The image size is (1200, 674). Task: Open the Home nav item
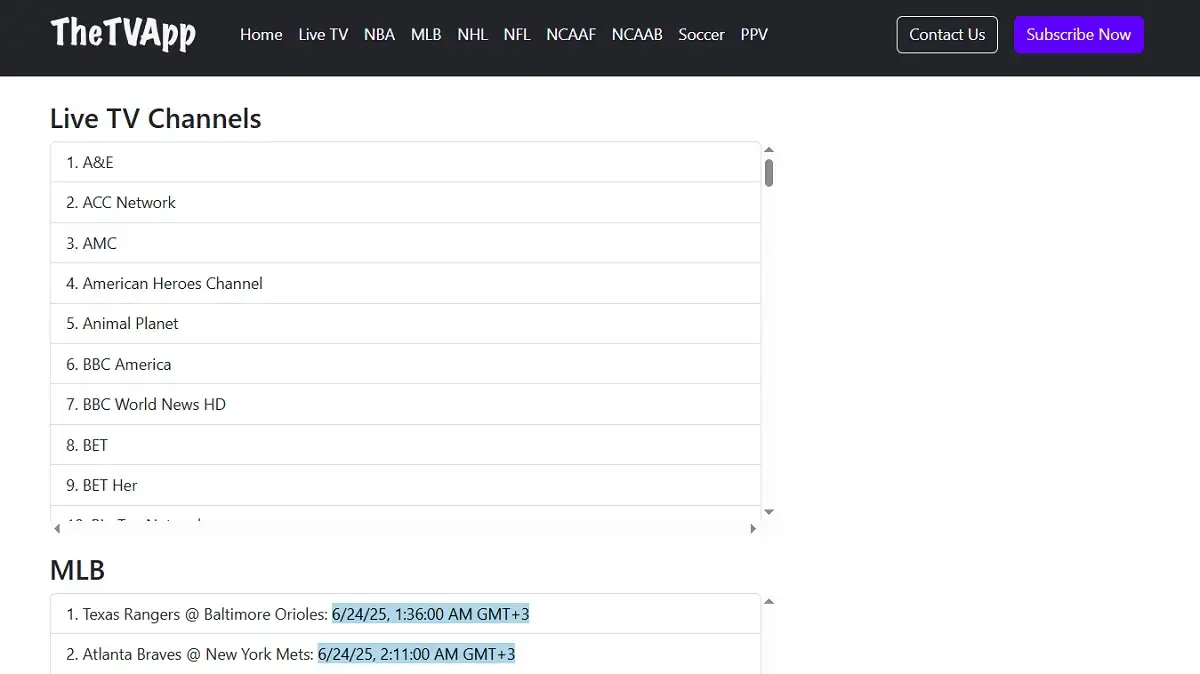point(261,34)
